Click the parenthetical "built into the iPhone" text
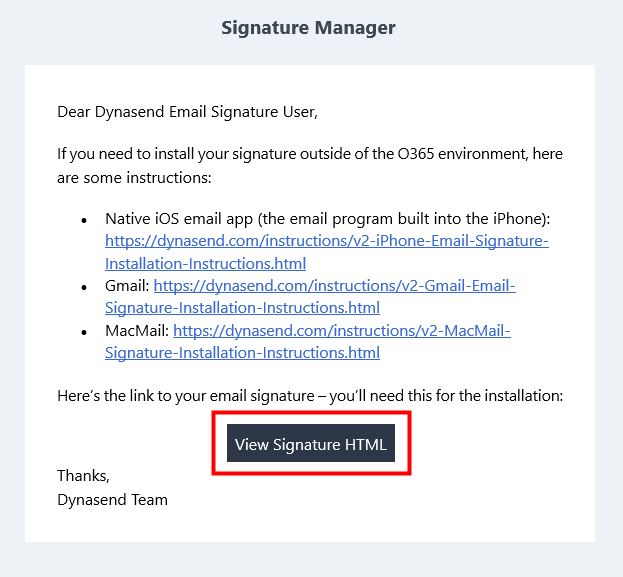Viewport: 623px width, 577px height. tap(469, 219)
